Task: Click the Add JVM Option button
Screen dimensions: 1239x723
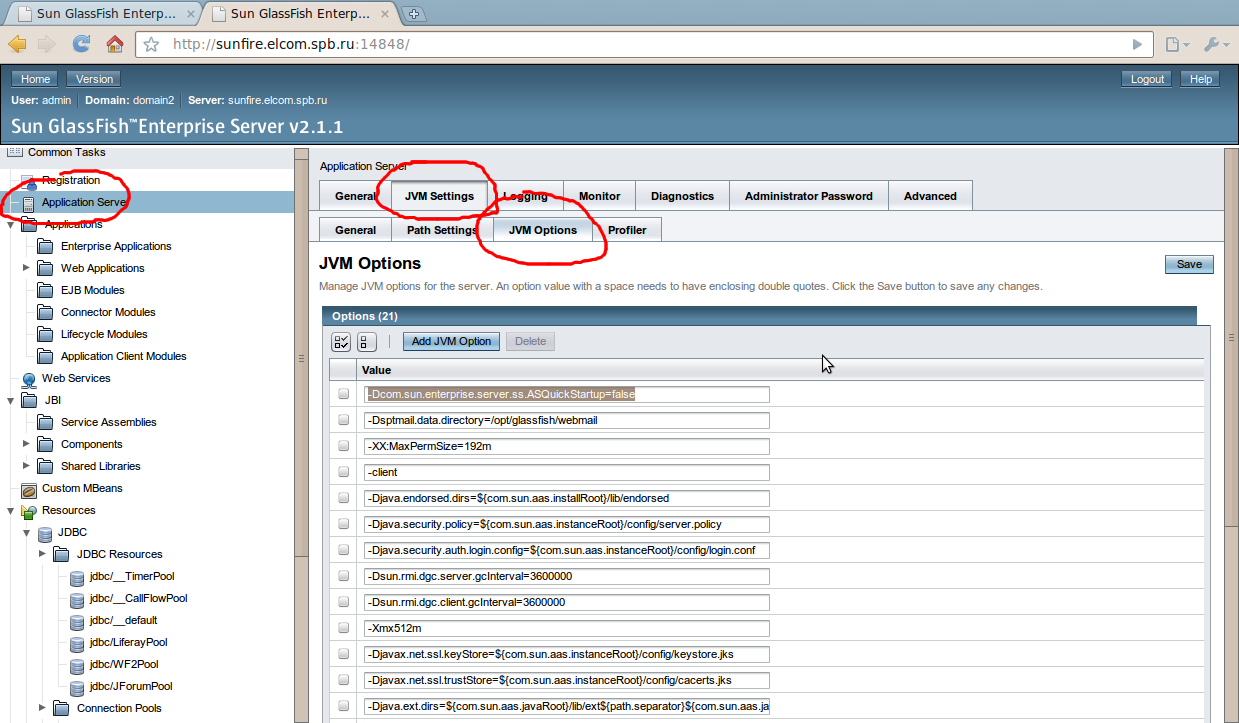Action: click(451, 341)
